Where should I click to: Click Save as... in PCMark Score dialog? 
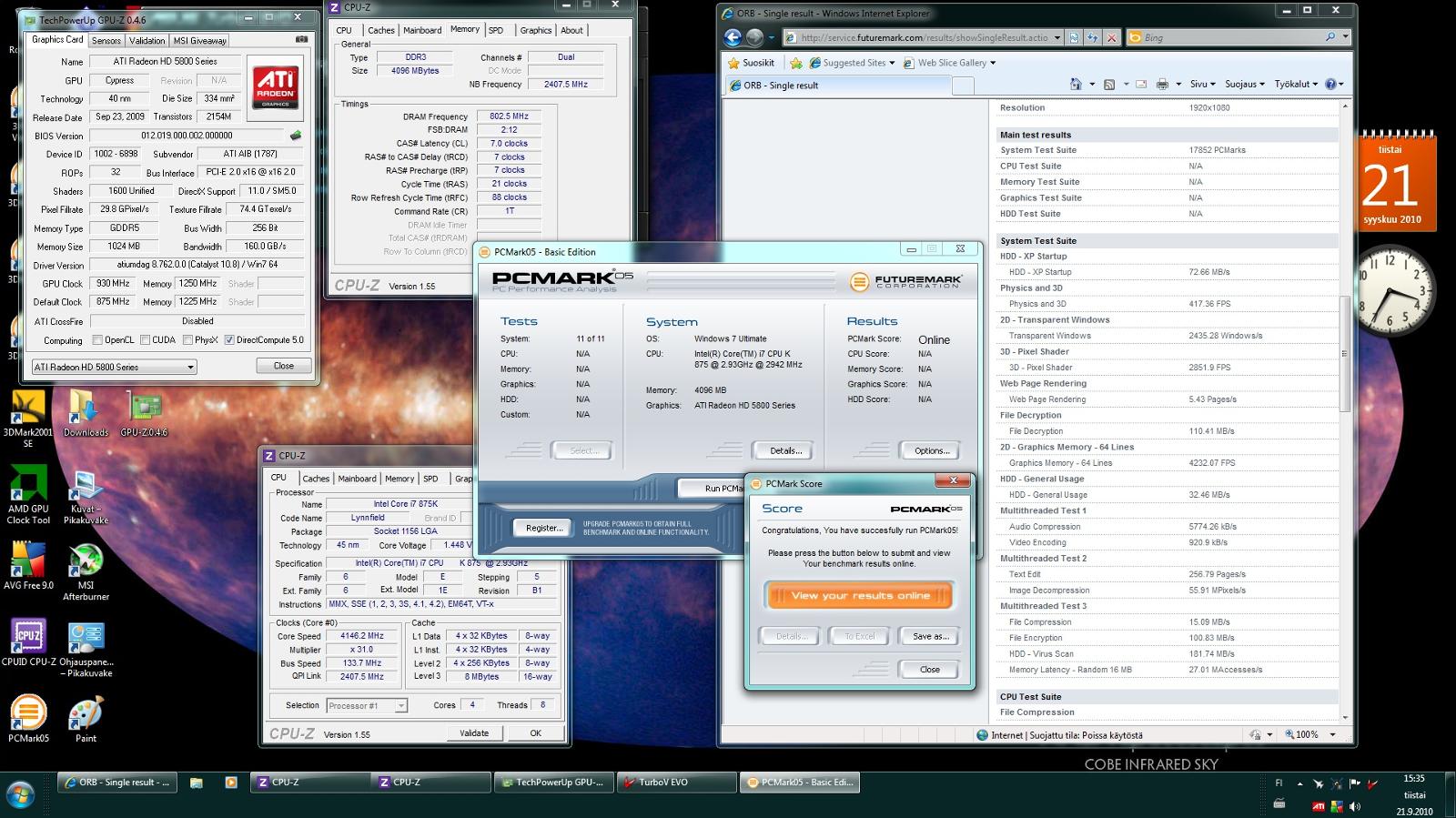(x=930, y=637)
